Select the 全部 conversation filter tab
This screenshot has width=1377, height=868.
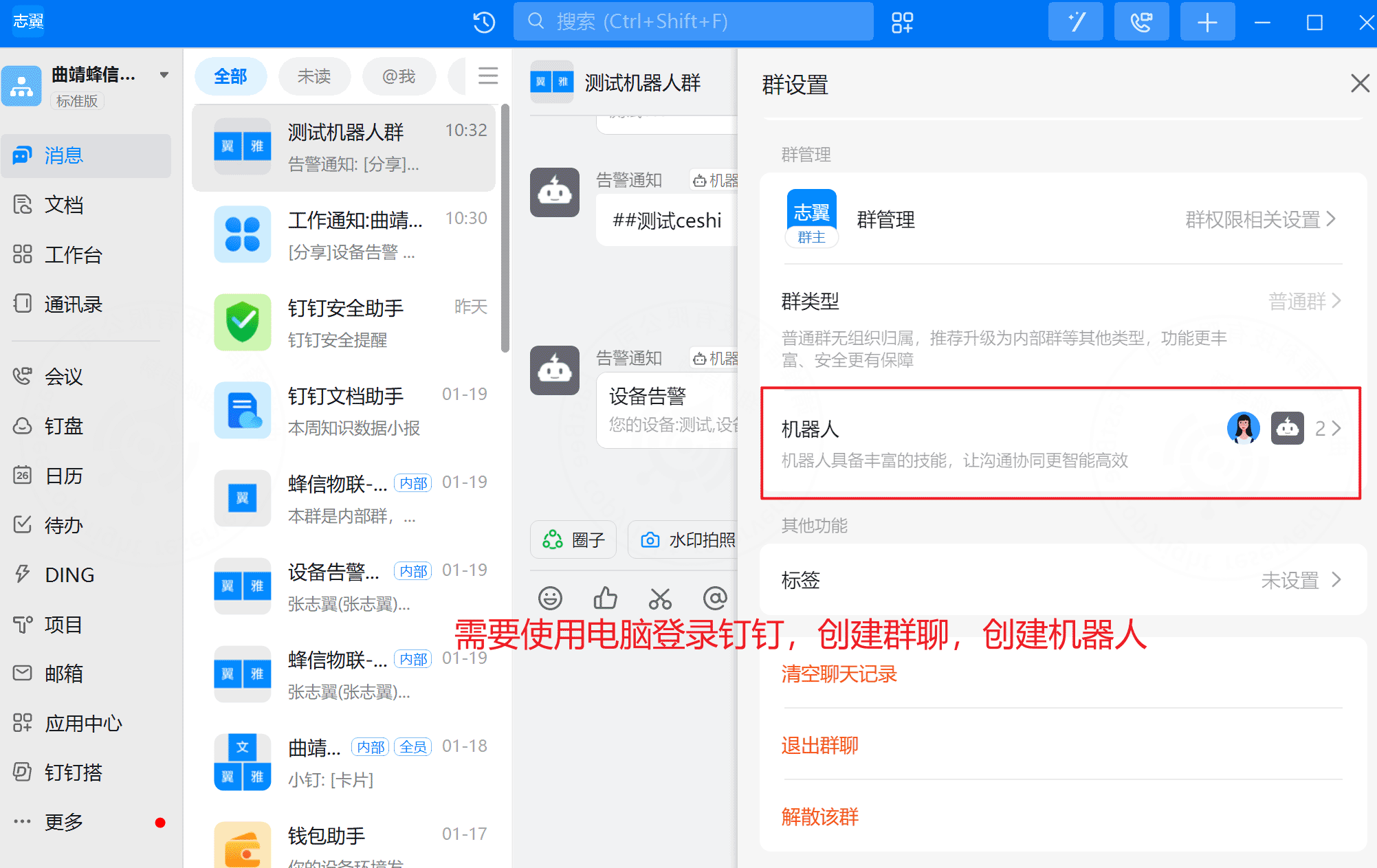click(230, 76)
